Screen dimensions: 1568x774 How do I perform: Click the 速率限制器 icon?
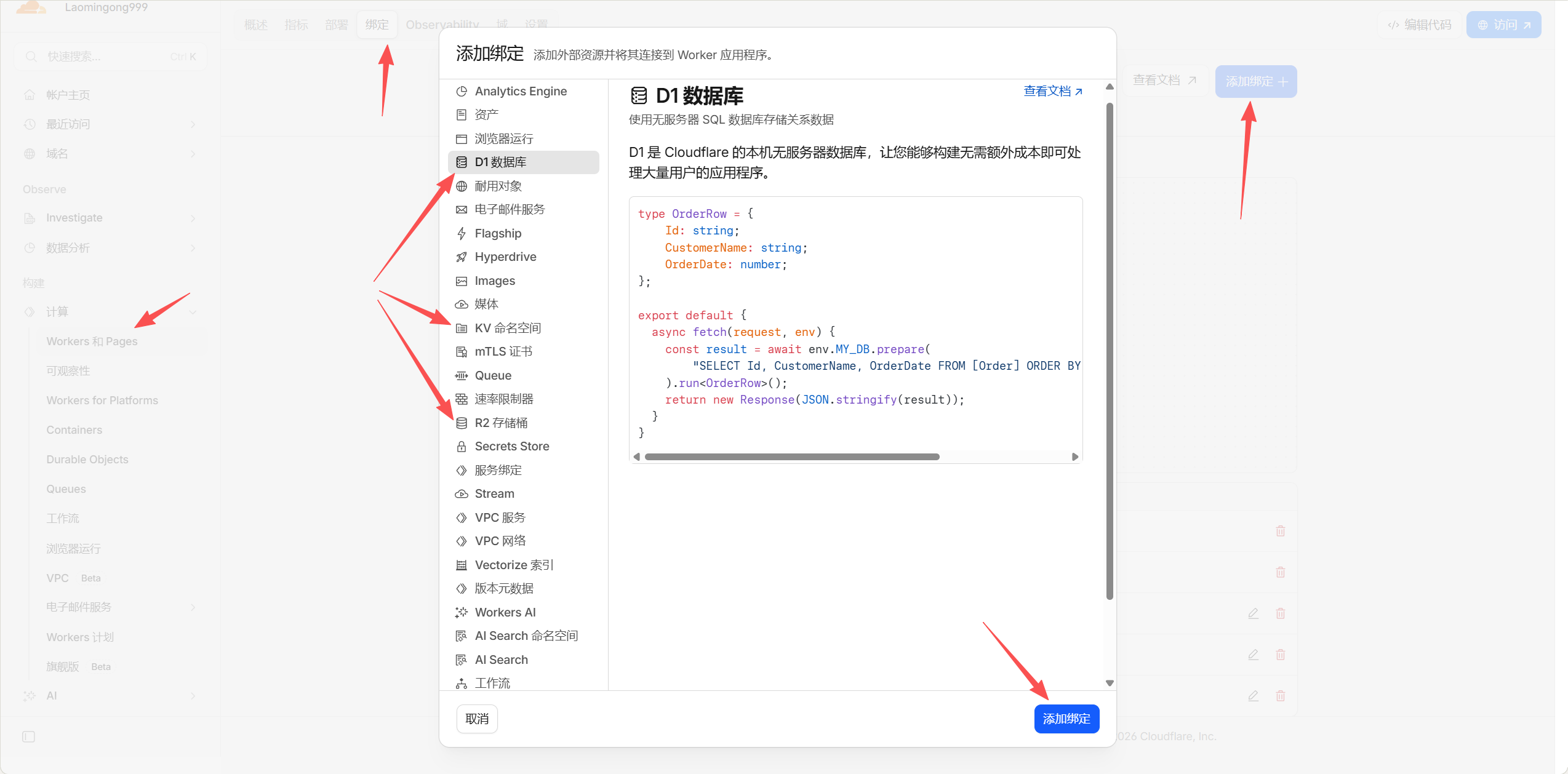coord(462,399)
